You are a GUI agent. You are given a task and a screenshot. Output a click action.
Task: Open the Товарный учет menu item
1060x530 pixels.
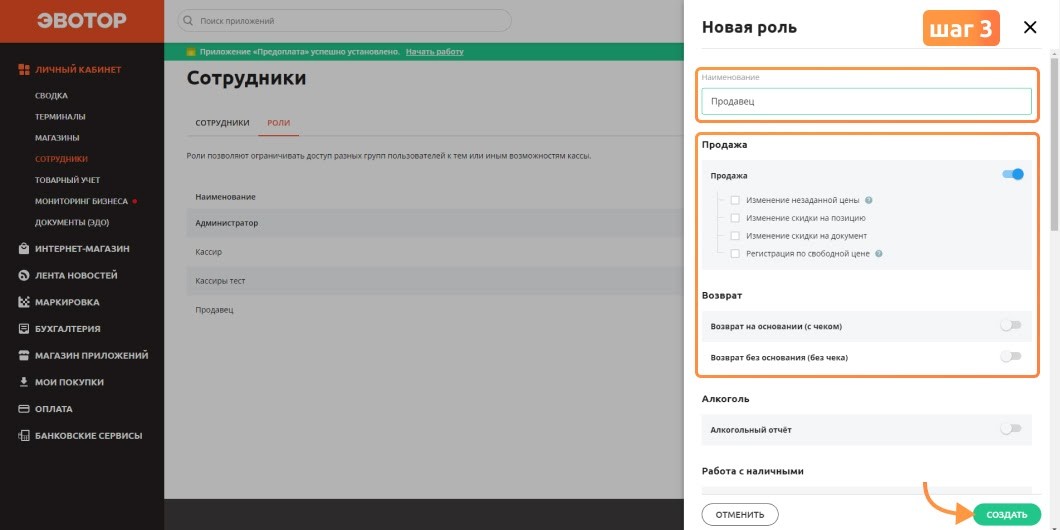pyautogui.click(x=68, y=180)
